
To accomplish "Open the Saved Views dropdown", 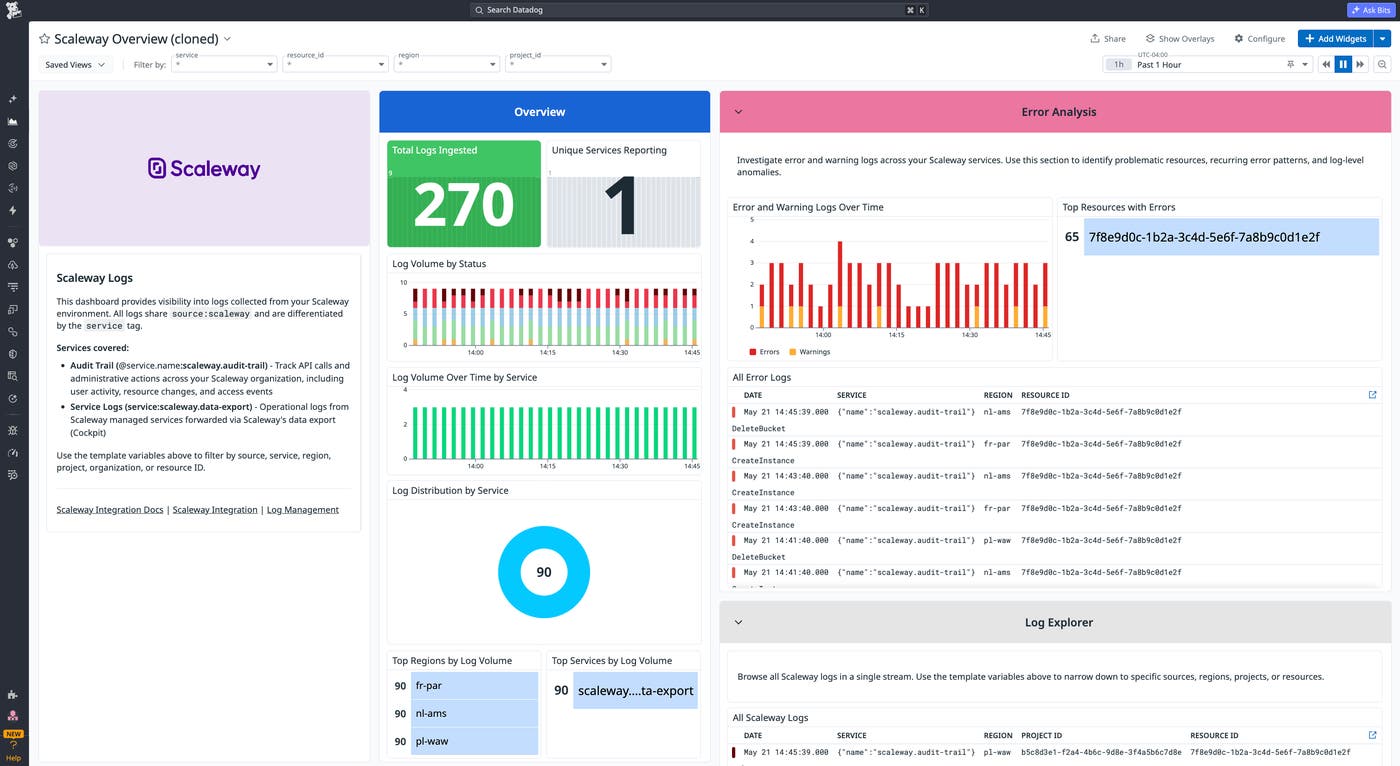I will pyautogui.click(x=74, y=64).
